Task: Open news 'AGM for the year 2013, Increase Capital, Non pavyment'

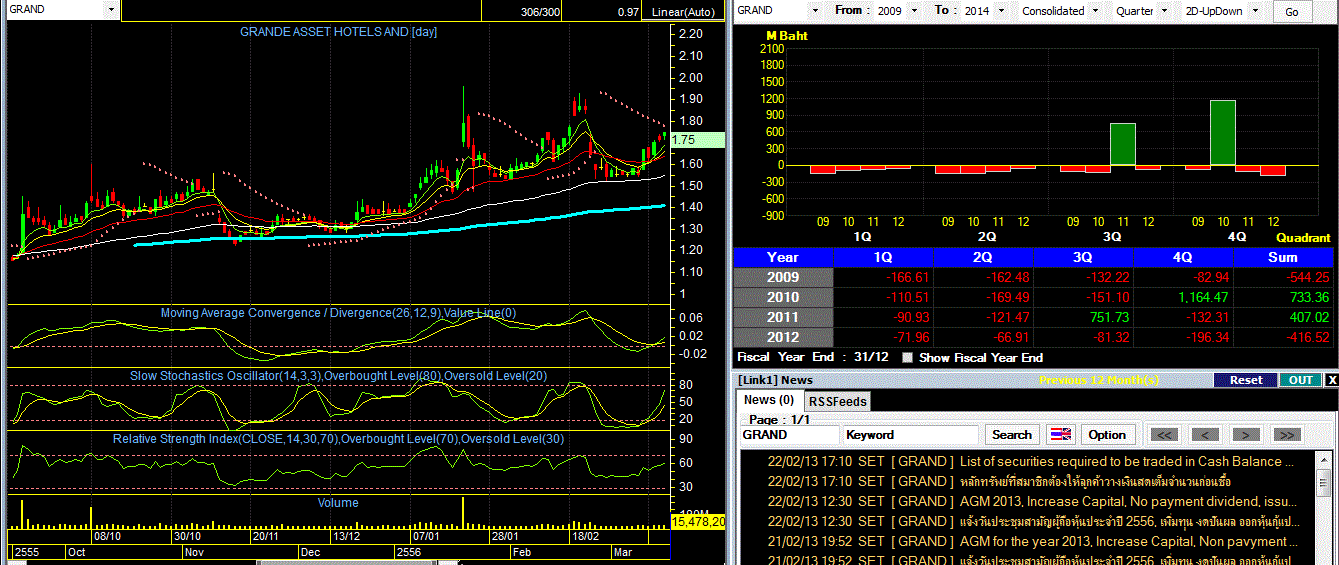Action: tap(1129, 541)
